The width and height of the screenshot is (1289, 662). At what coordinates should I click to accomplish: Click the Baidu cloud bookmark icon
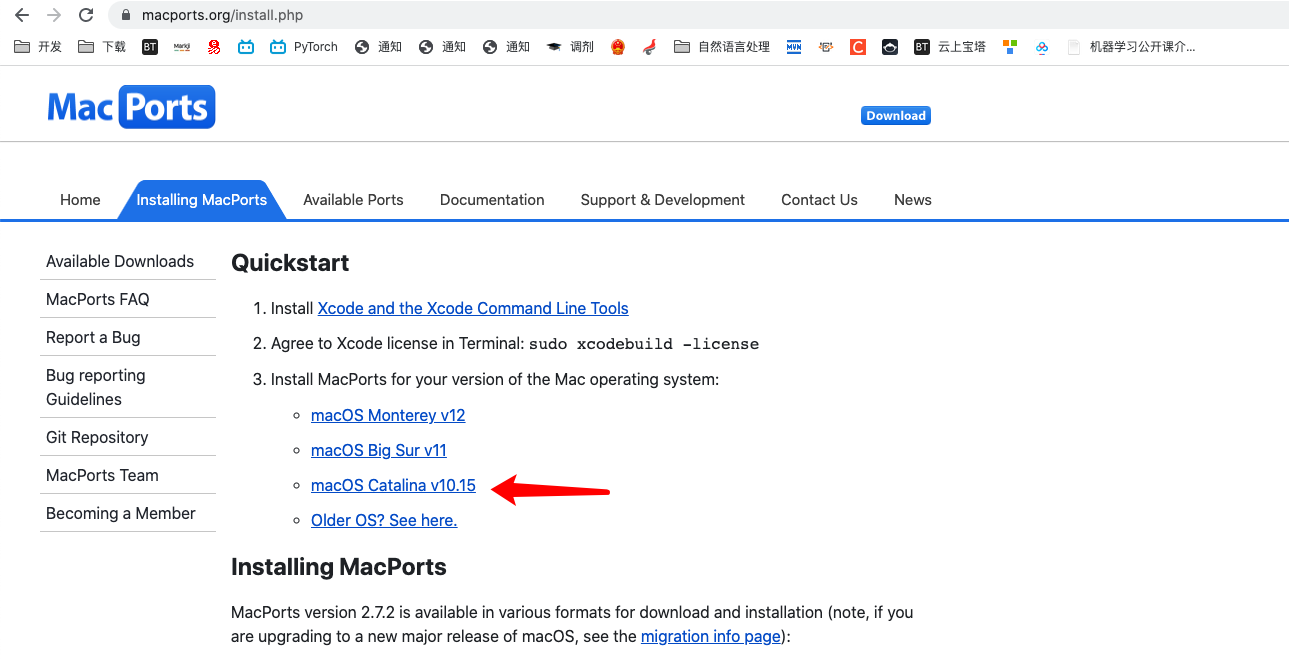(1042, 47)
